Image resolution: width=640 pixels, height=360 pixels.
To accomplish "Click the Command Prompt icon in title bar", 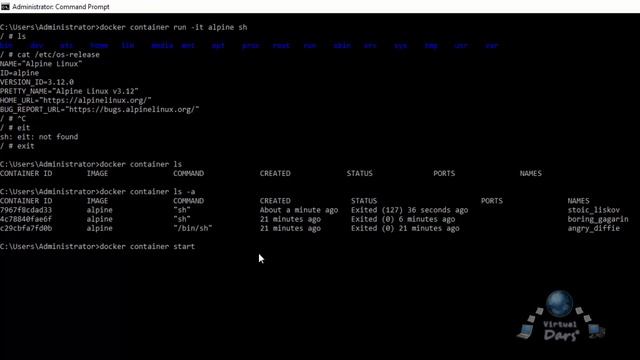I will point(5,7).
